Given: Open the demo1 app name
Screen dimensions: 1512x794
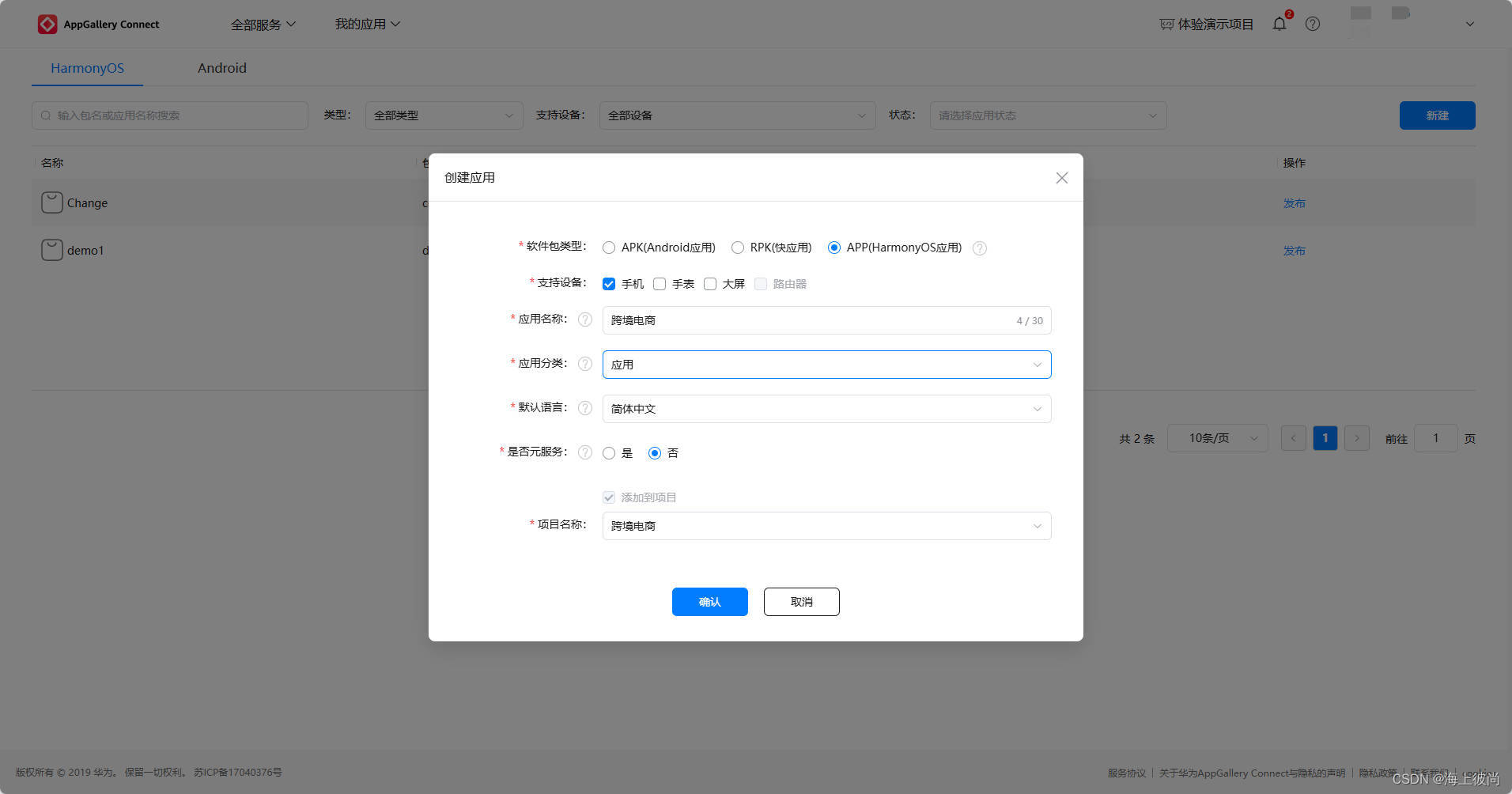Looking at the screenshot, I should pyautogui.click(x=85, y=251).
